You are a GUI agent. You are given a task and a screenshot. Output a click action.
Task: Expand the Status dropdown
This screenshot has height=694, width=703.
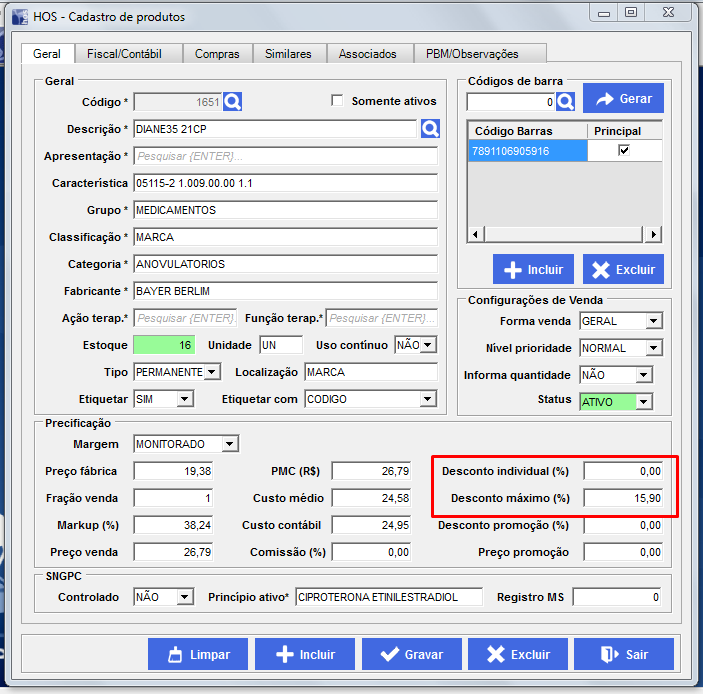(643, 402)
